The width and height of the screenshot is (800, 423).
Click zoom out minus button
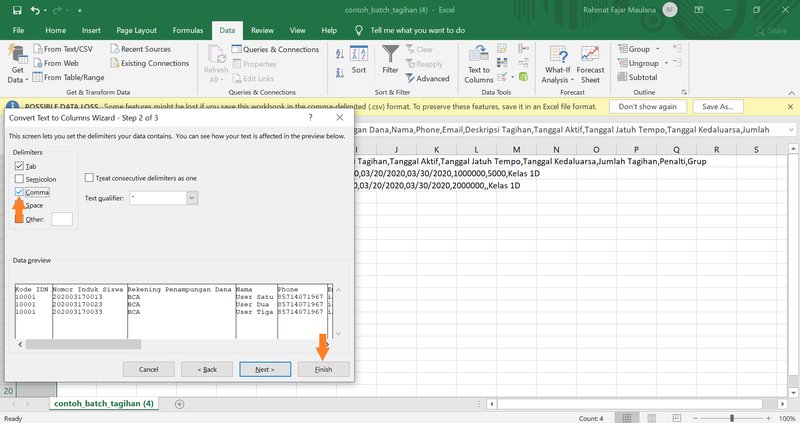click(x=694, y=418)
